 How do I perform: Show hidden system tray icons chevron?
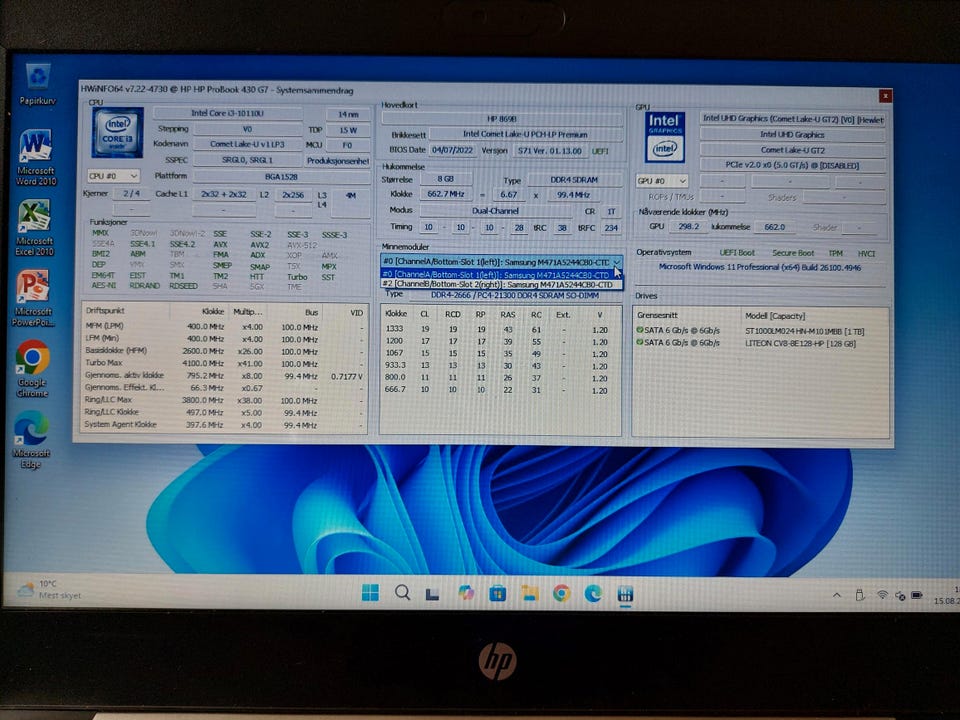point(836,595)
